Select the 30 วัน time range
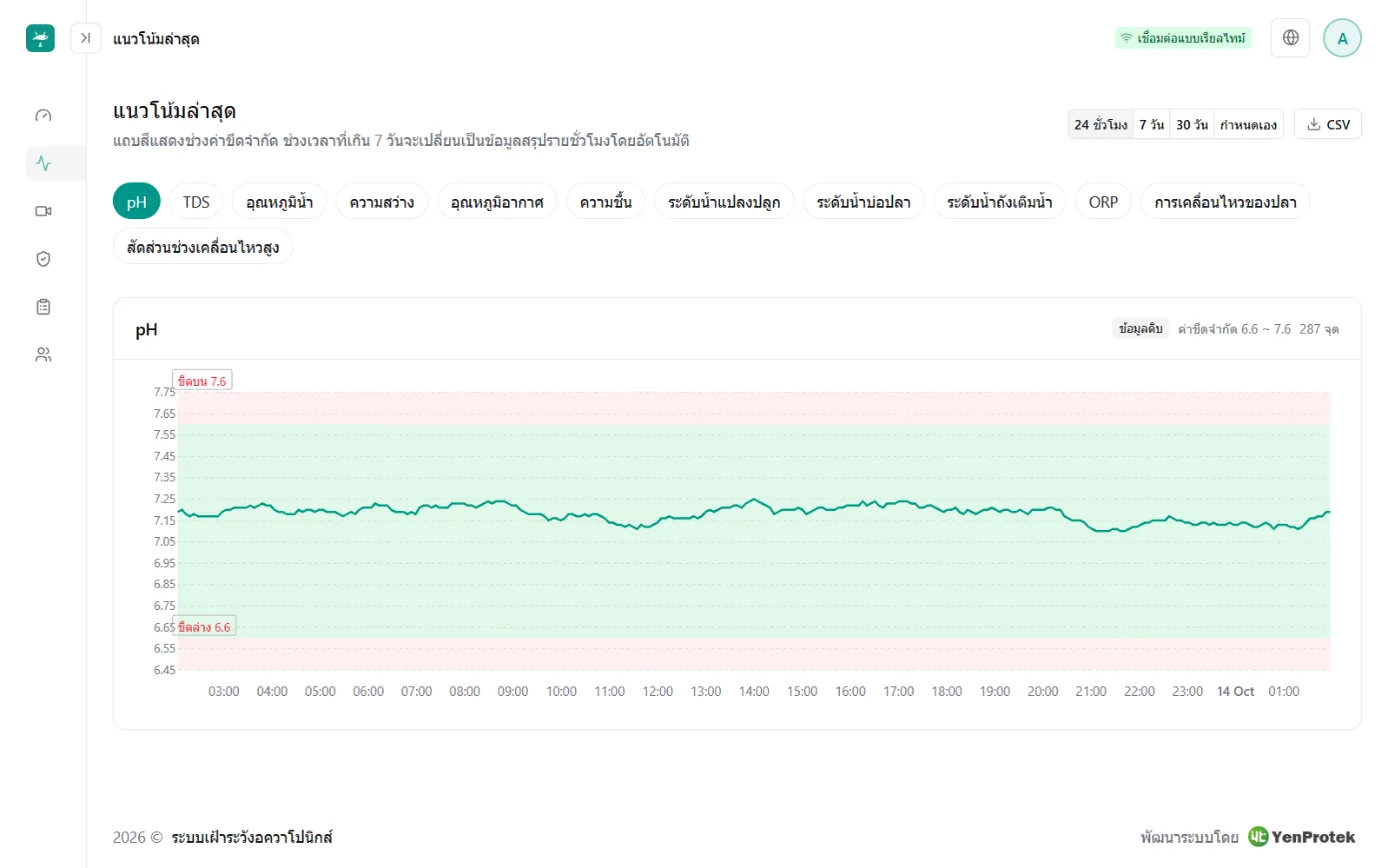This screenshot has height=868, width=1388. (x=1192, y=125)
